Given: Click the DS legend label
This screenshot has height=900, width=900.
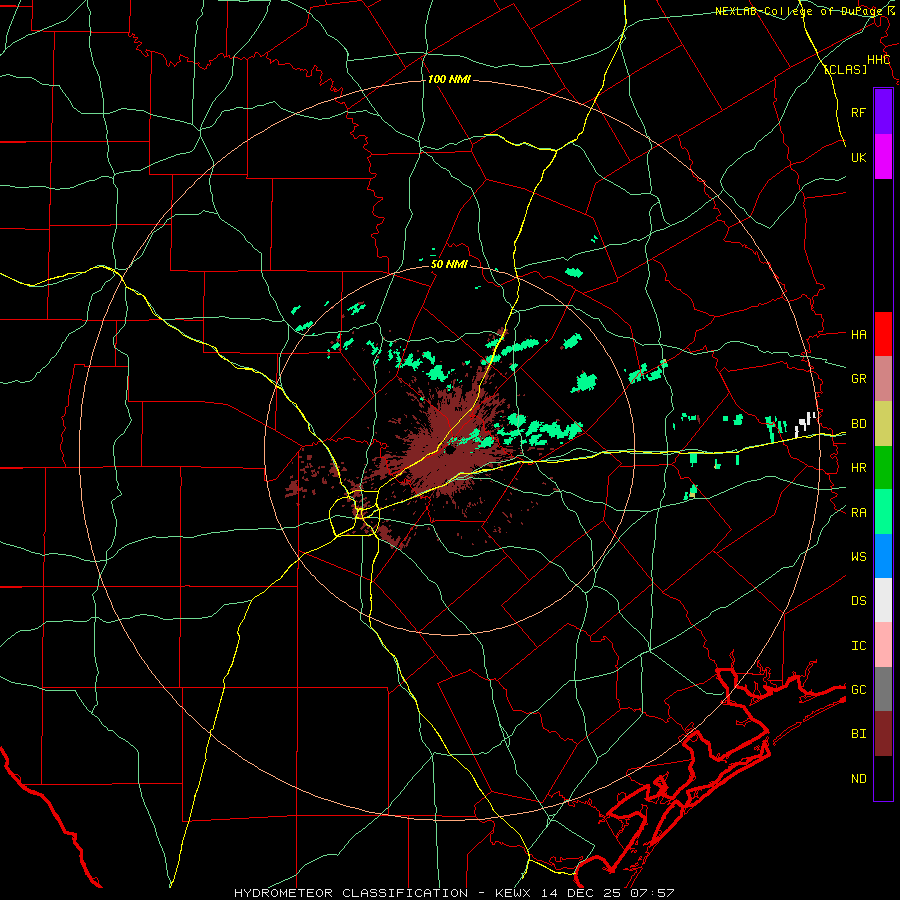Looking at the screenshot, I should point(859,601).
